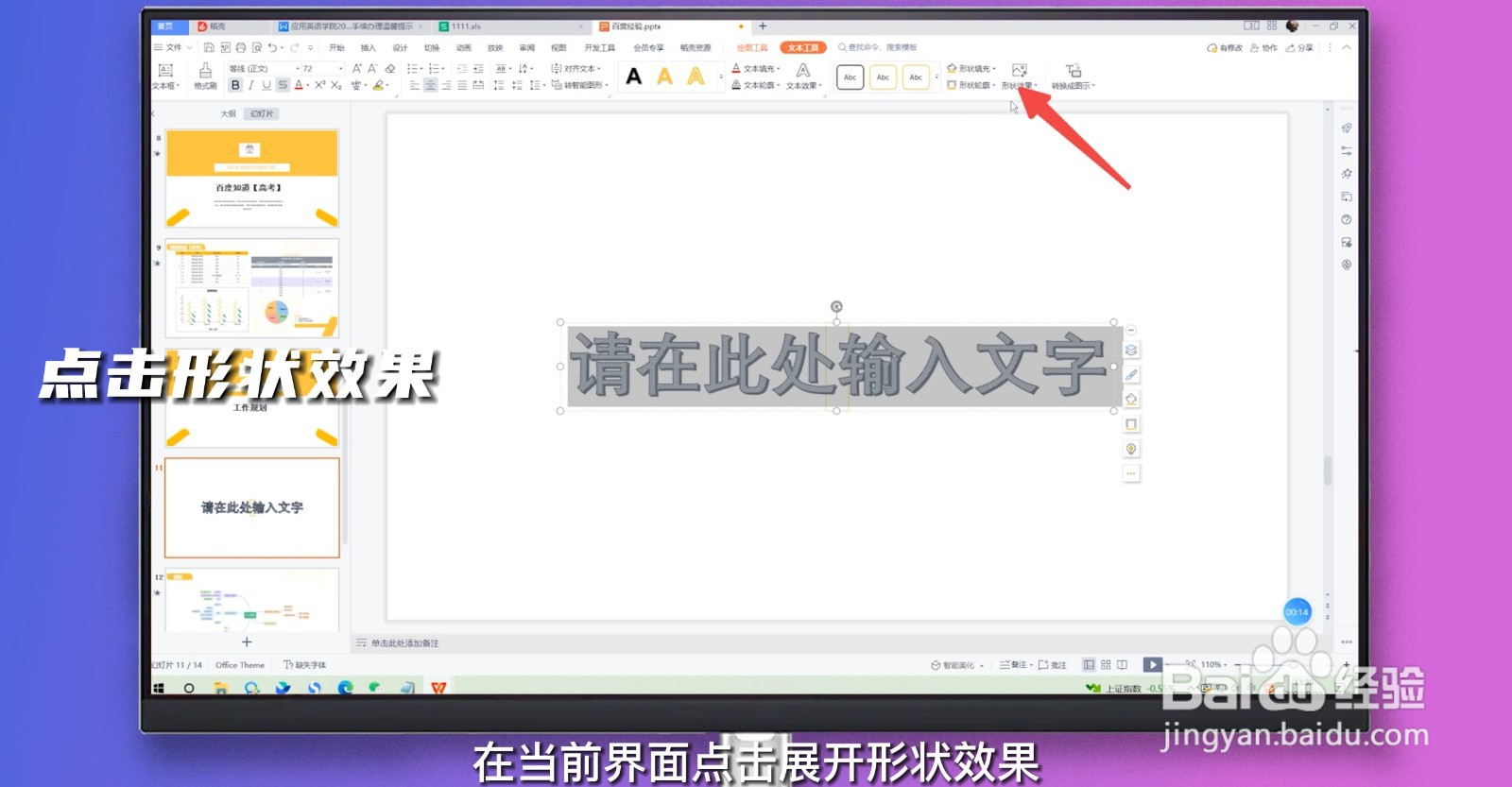The height and width of the screenshot is (787, 1512).
Task: Expand Shape Effects (形状效果) menu
Action: click(1020, 77)
